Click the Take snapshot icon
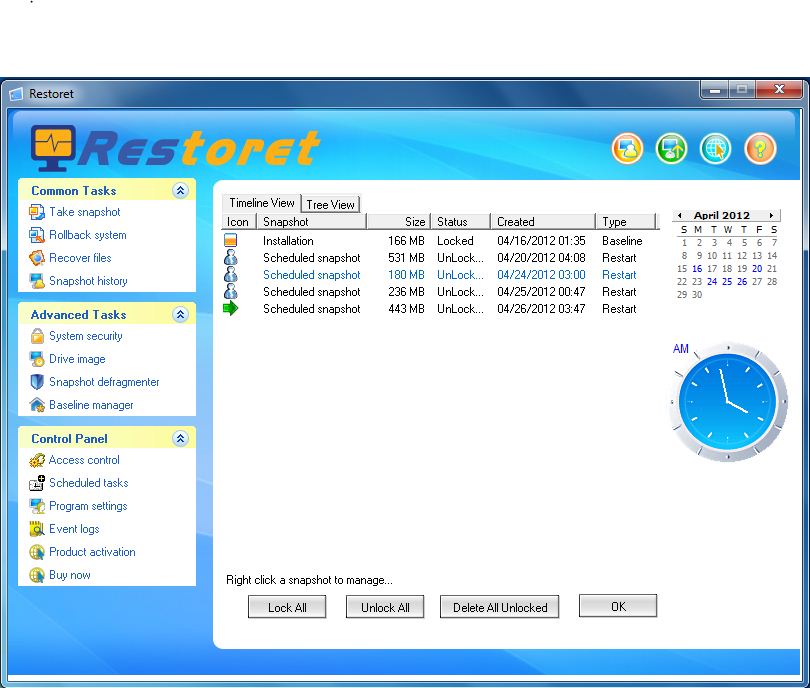Screen dimensions: 810x688 [37, 212]
